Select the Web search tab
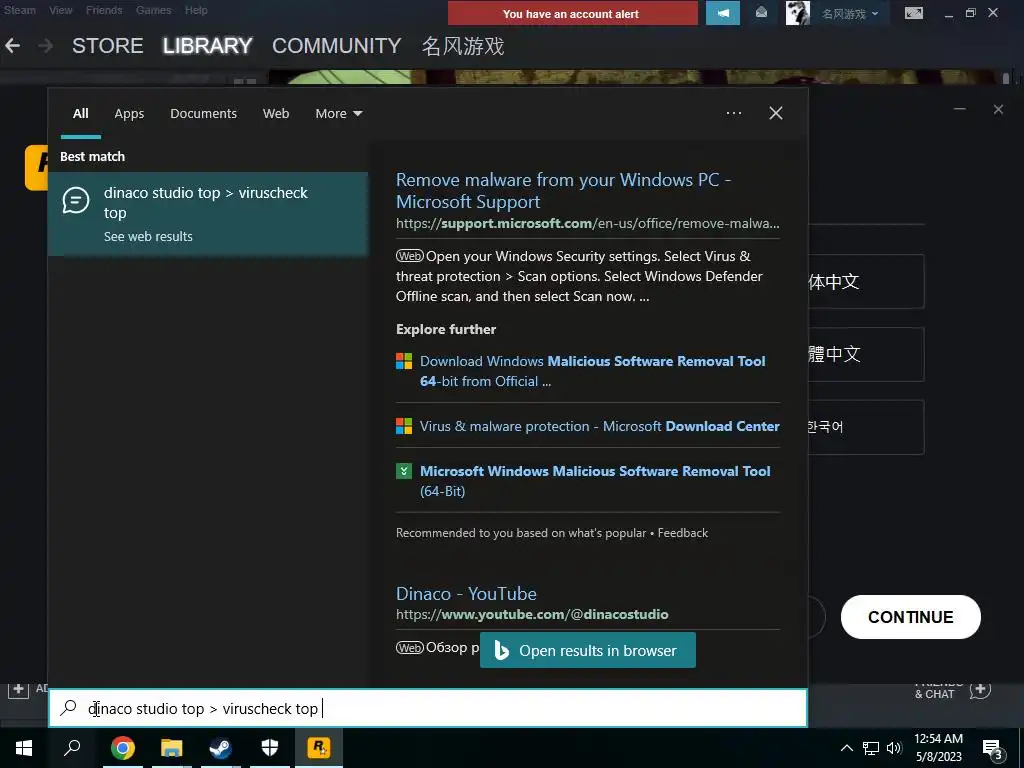This screenshot has width=1024, height=768. 276,114
